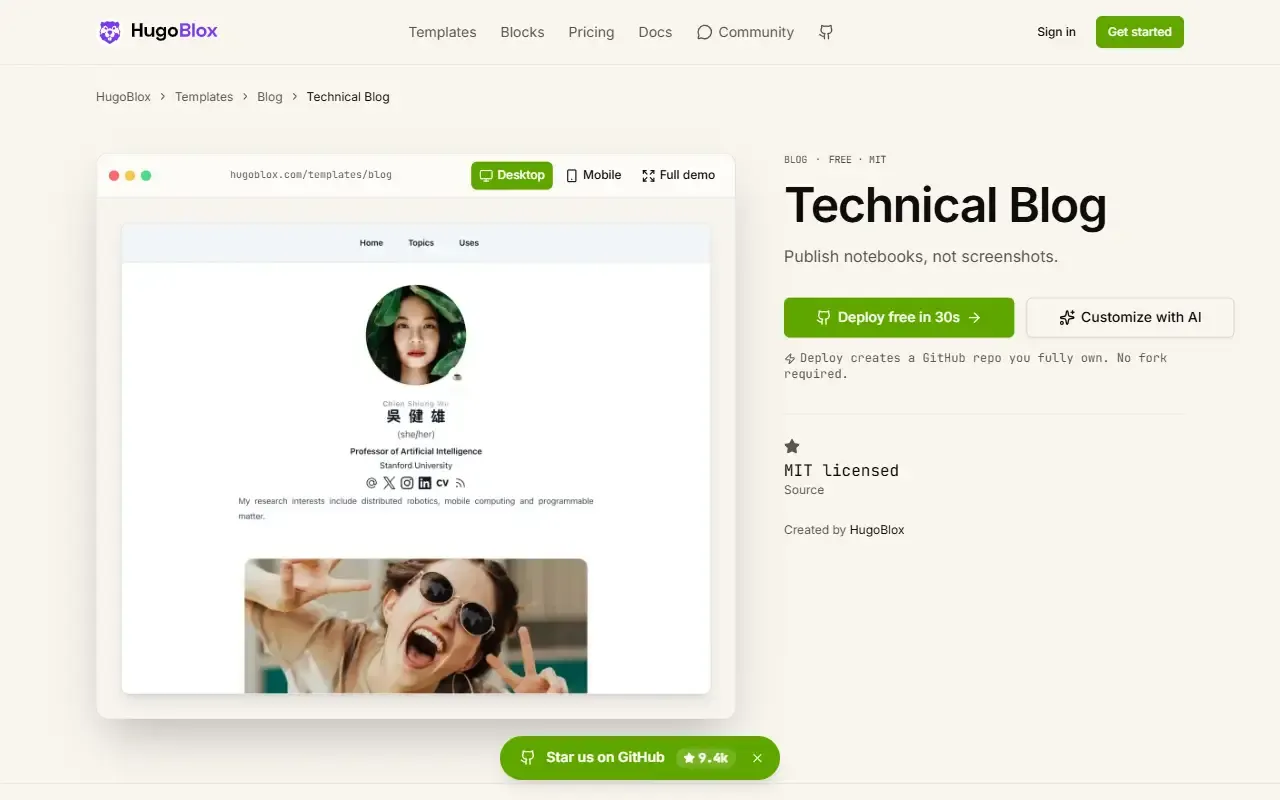Select Topics in the preview navigation

pyautogui.click(x=421, y=243)
